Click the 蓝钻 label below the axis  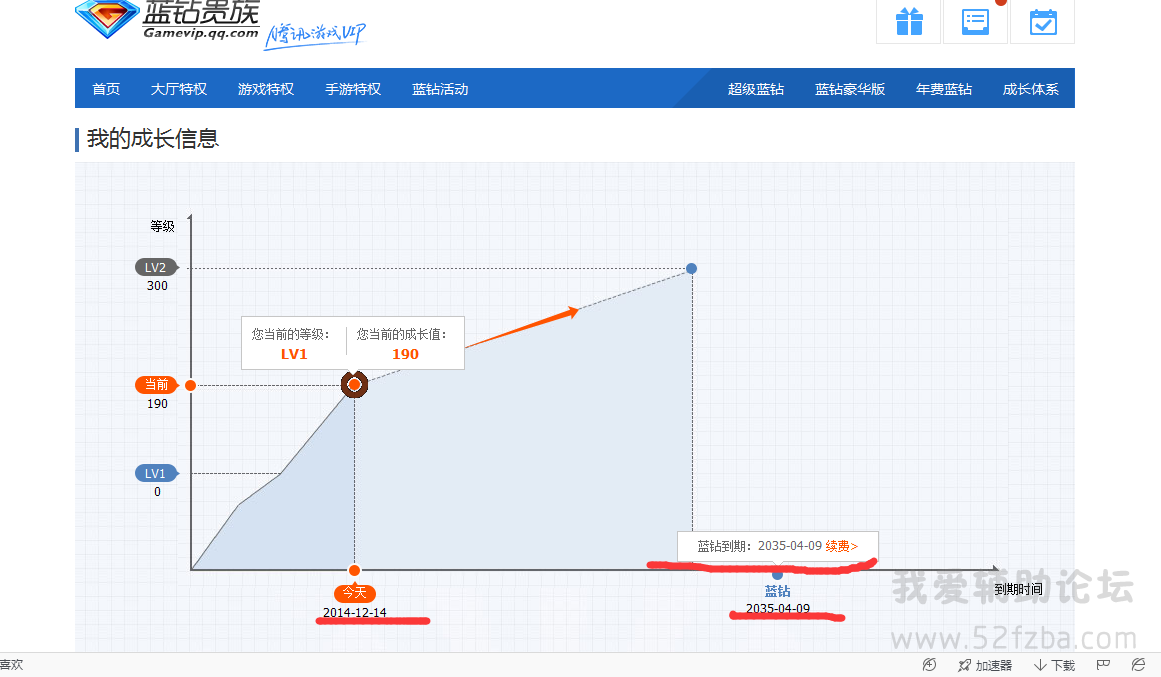tap(777, 591)
